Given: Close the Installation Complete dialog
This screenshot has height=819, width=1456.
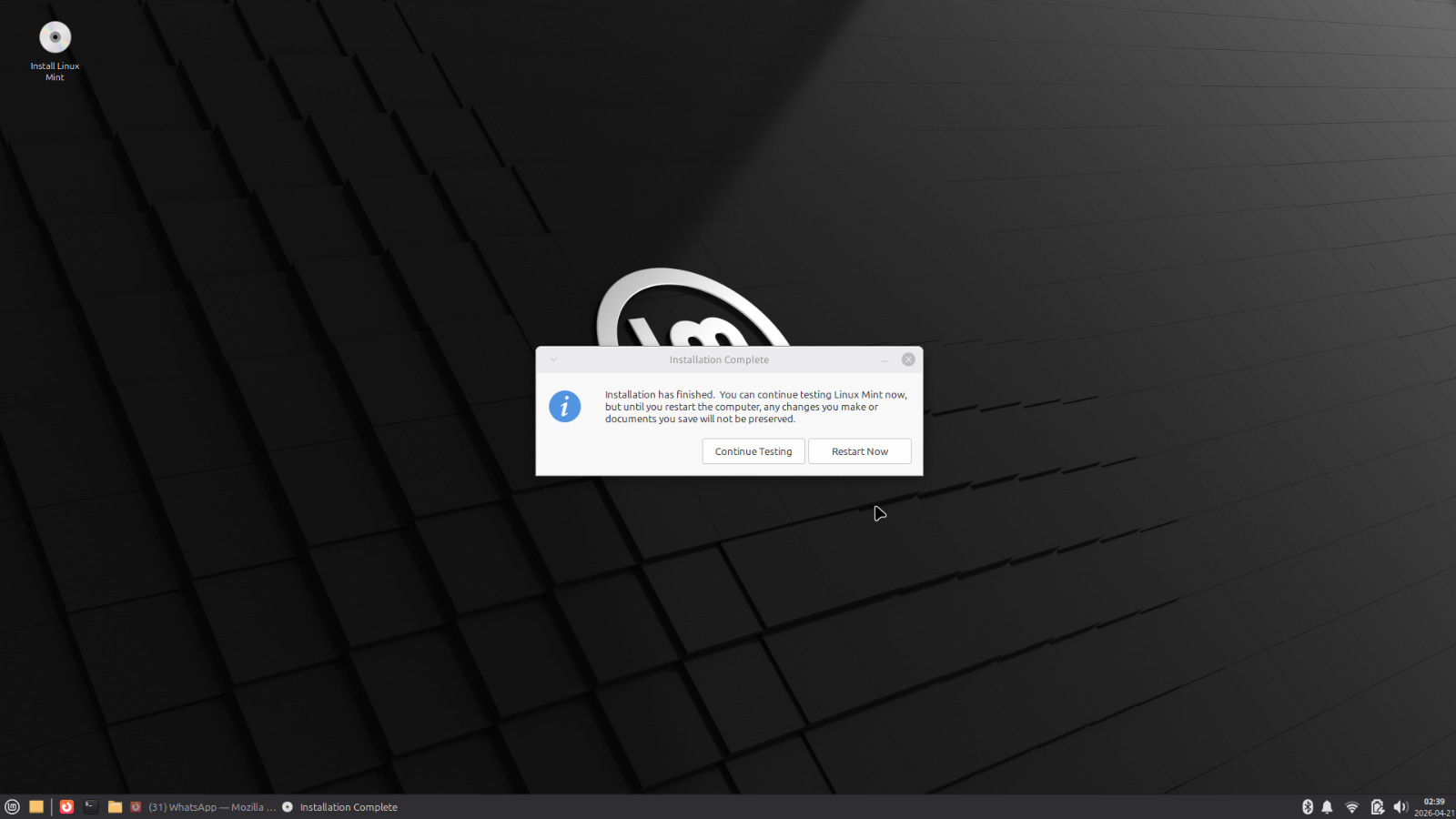Looking at the screenshot, I should point(908,359).
